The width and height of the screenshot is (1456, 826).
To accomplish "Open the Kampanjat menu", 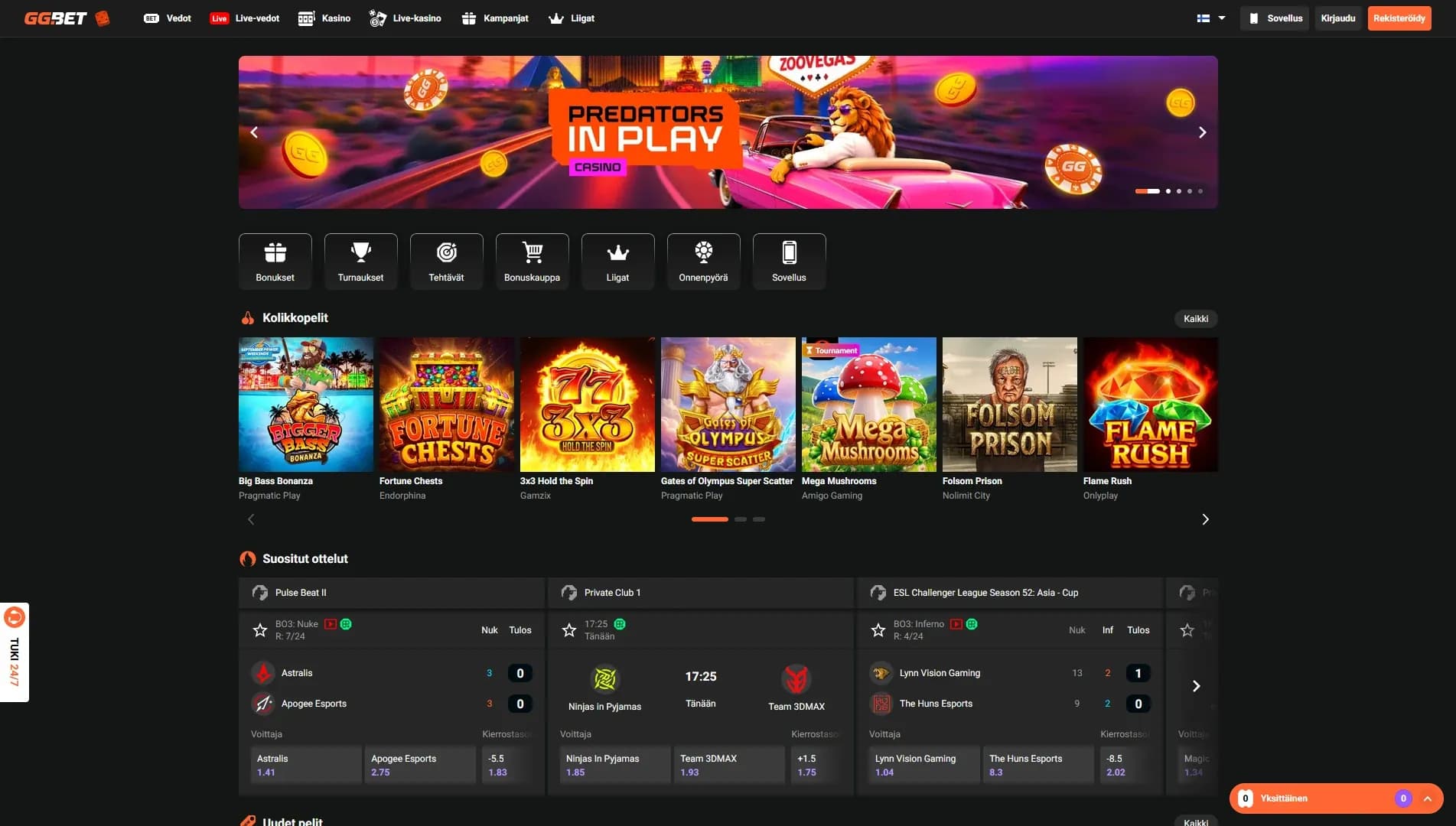I will coord(496,18).
